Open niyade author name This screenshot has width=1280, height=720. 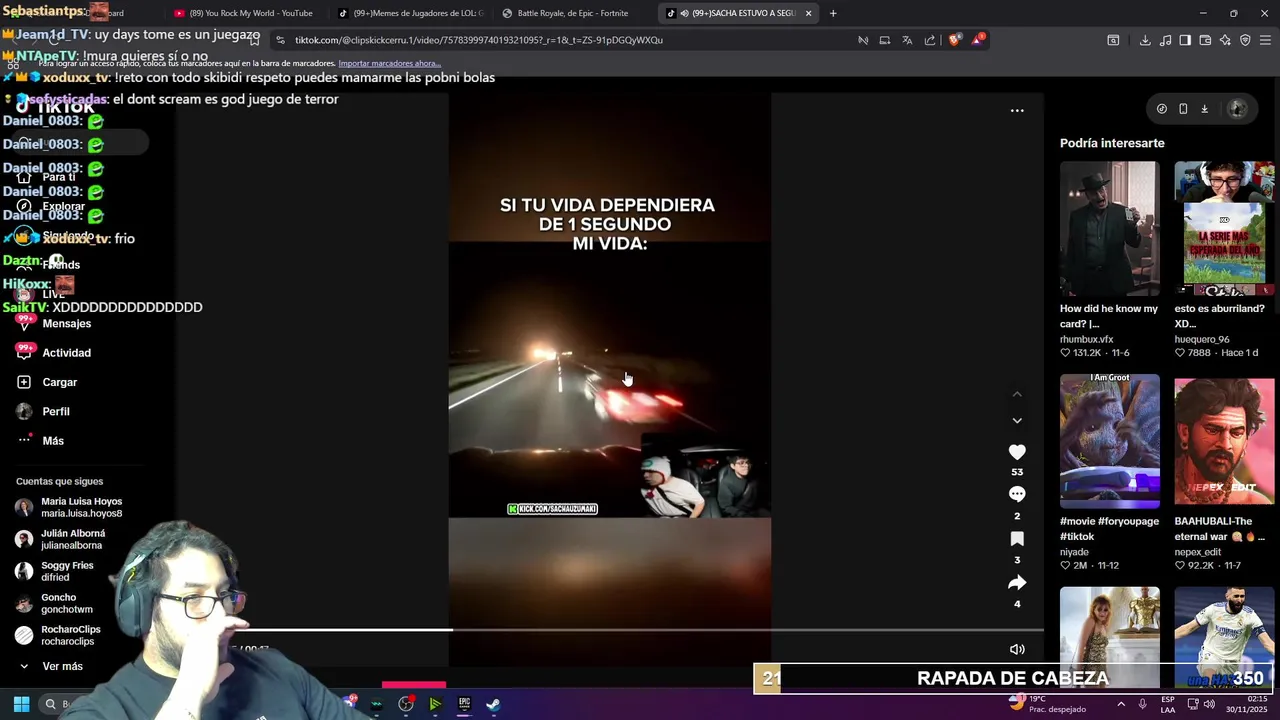(1074, 552)
